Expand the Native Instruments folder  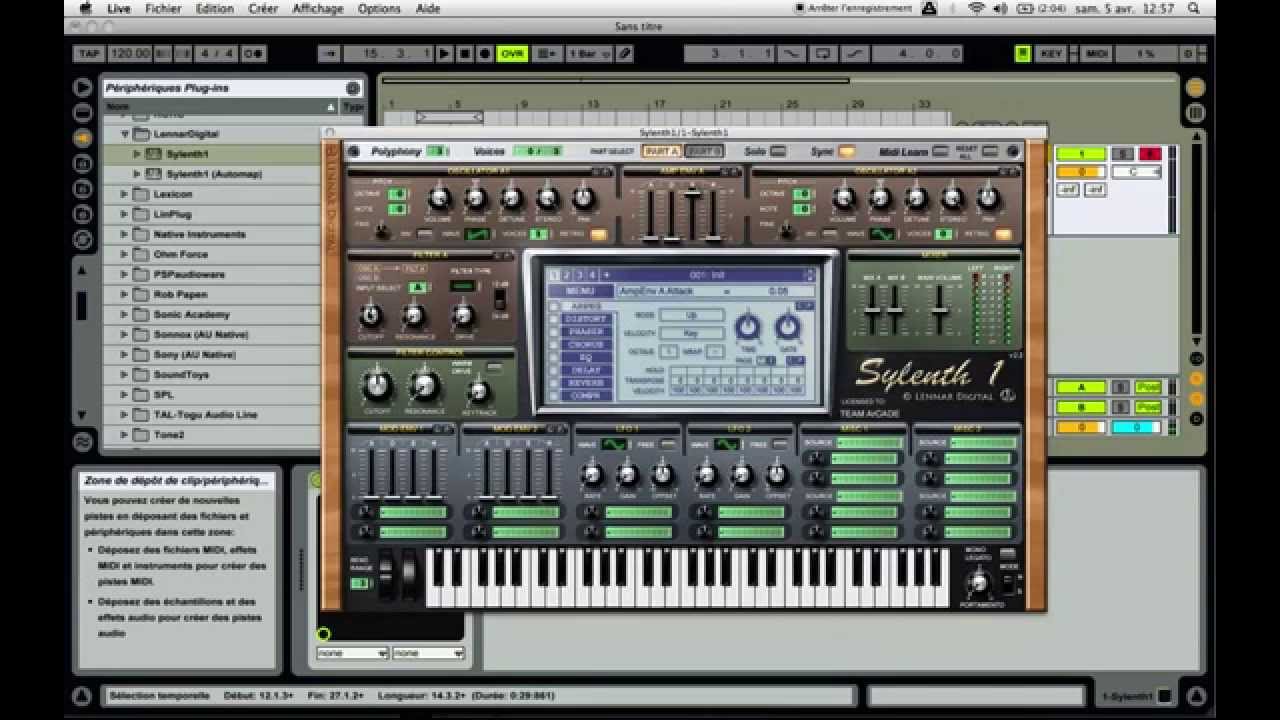coord(125,234)
